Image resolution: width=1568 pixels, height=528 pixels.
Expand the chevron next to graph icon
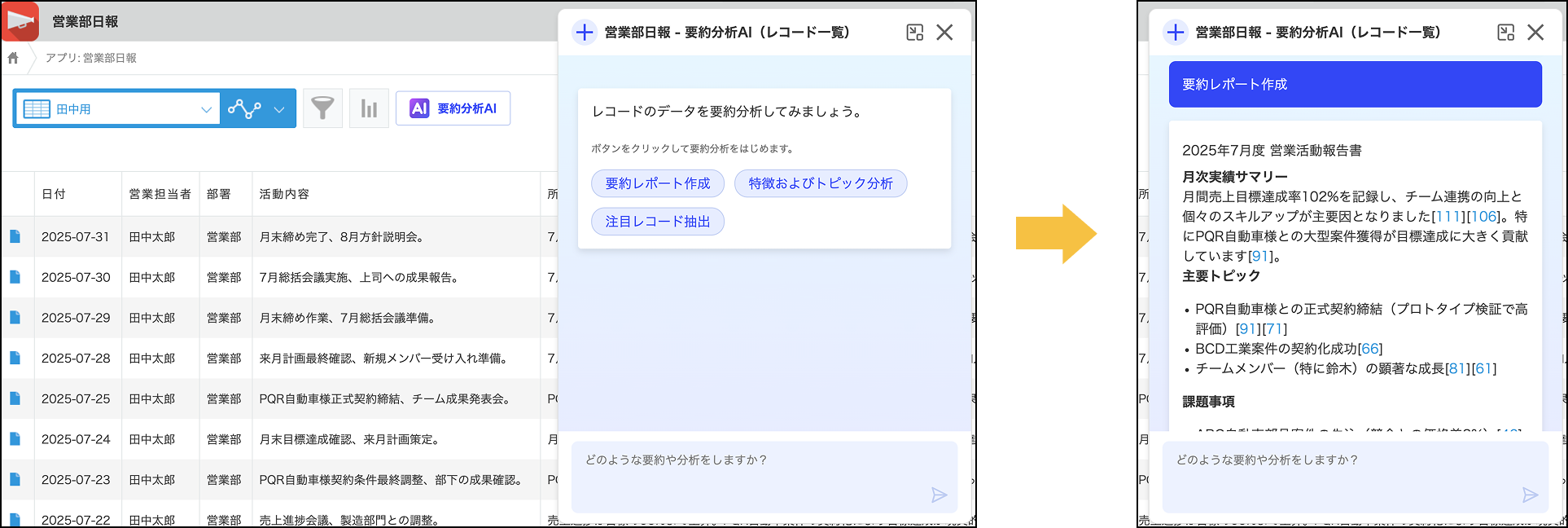click(x=279, y=109)
